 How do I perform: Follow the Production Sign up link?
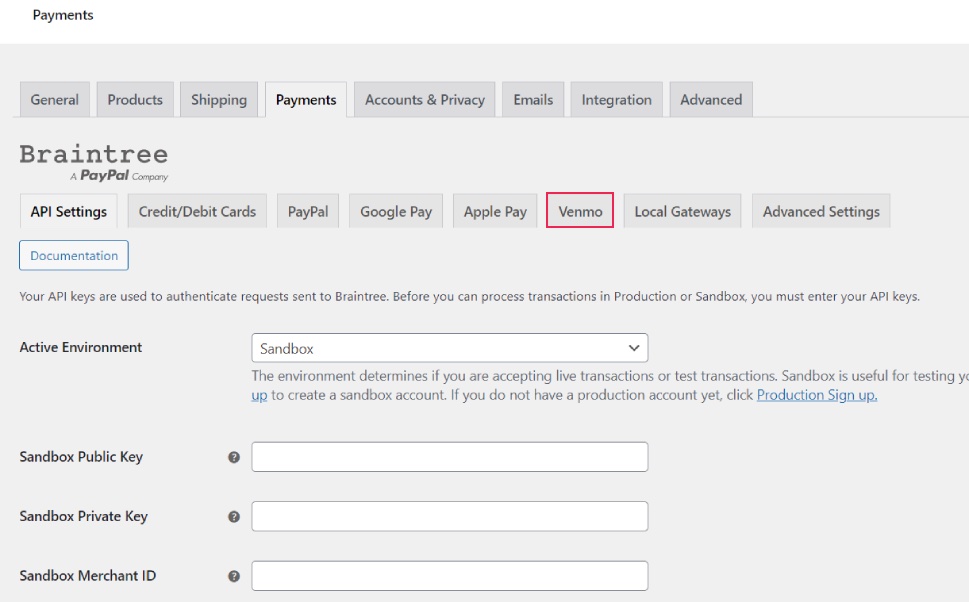(x=817, y=395)
